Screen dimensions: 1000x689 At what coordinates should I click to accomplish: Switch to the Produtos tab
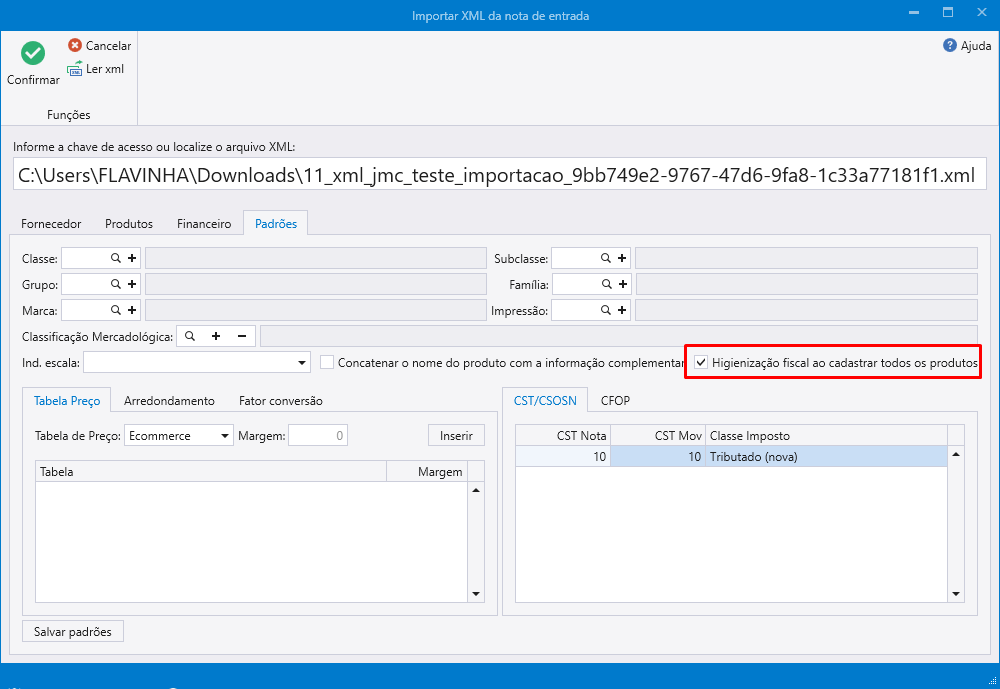129,224
